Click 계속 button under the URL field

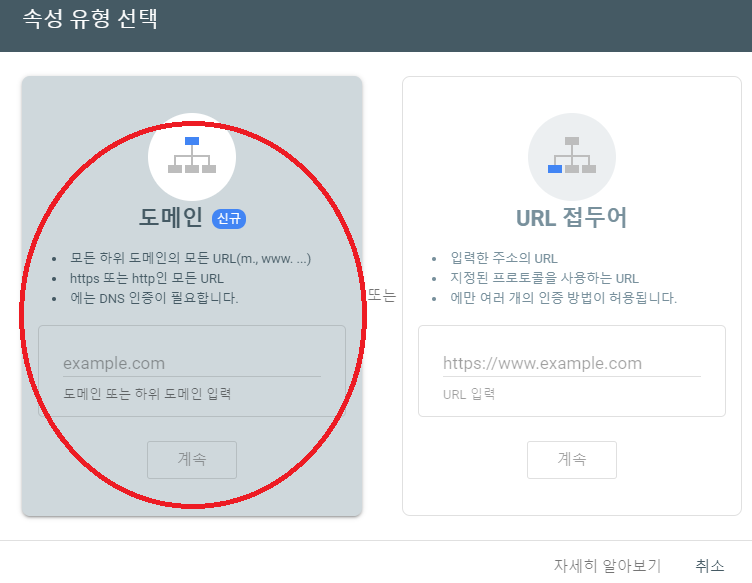(572, 459)
